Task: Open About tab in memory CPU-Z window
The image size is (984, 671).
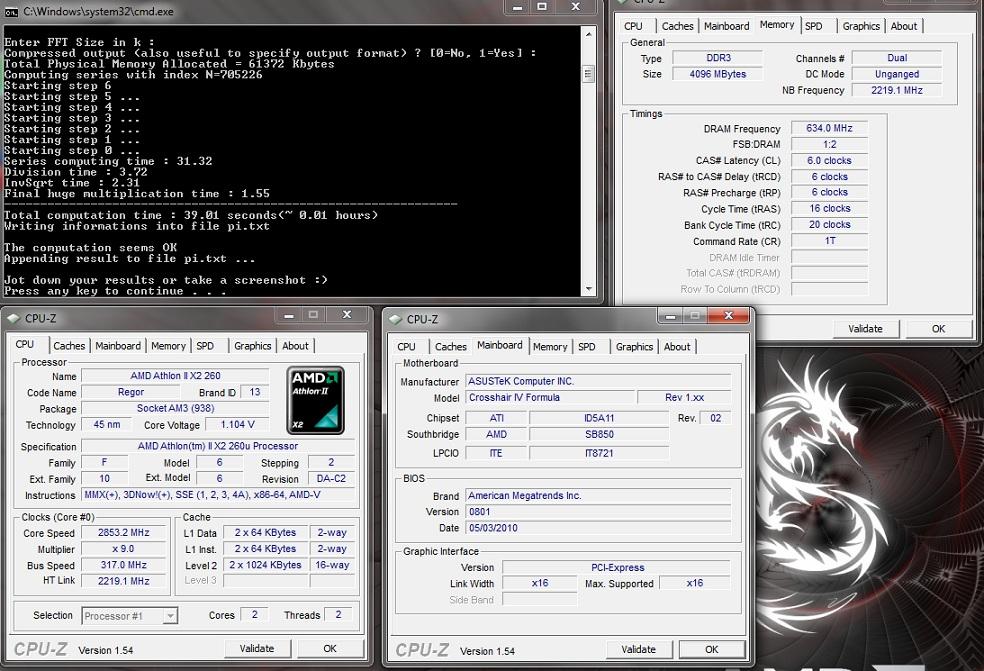Action: [904, 26]
